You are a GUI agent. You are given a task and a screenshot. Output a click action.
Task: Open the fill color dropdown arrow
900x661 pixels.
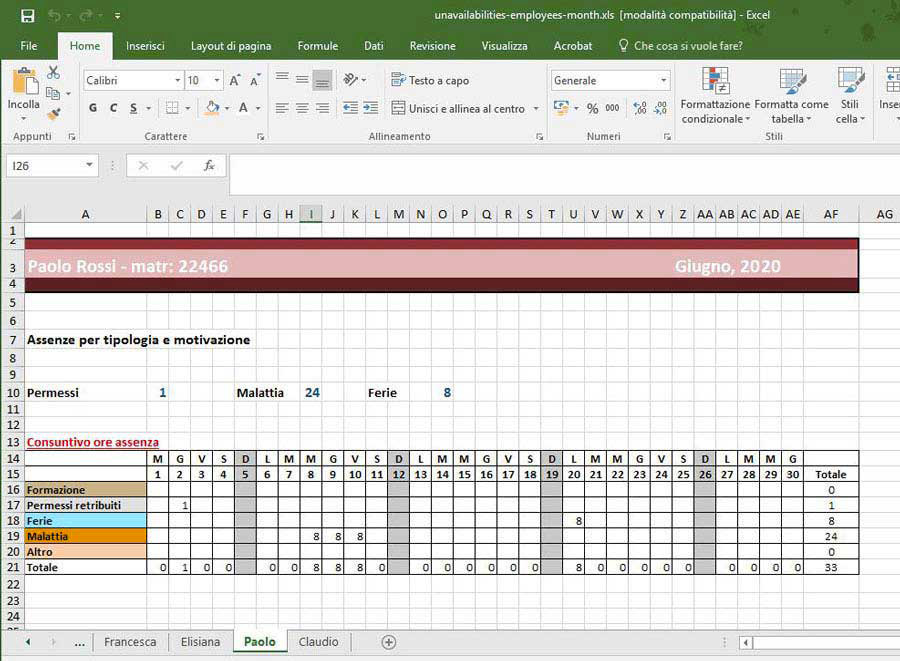click(x=227, y=108)
